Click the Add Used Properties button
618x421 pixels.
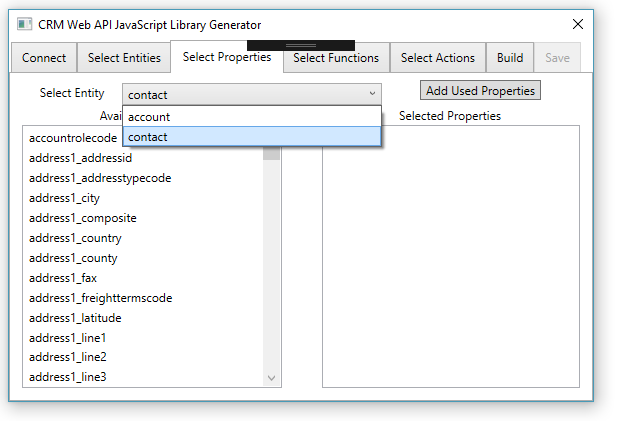[x=480, y=91]
